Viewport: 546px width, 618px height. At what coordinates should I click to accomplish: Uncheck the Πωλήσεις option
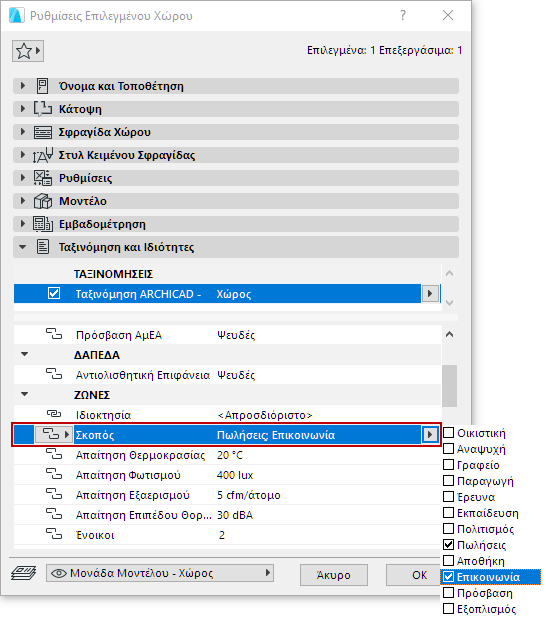[x=449, y=545]
